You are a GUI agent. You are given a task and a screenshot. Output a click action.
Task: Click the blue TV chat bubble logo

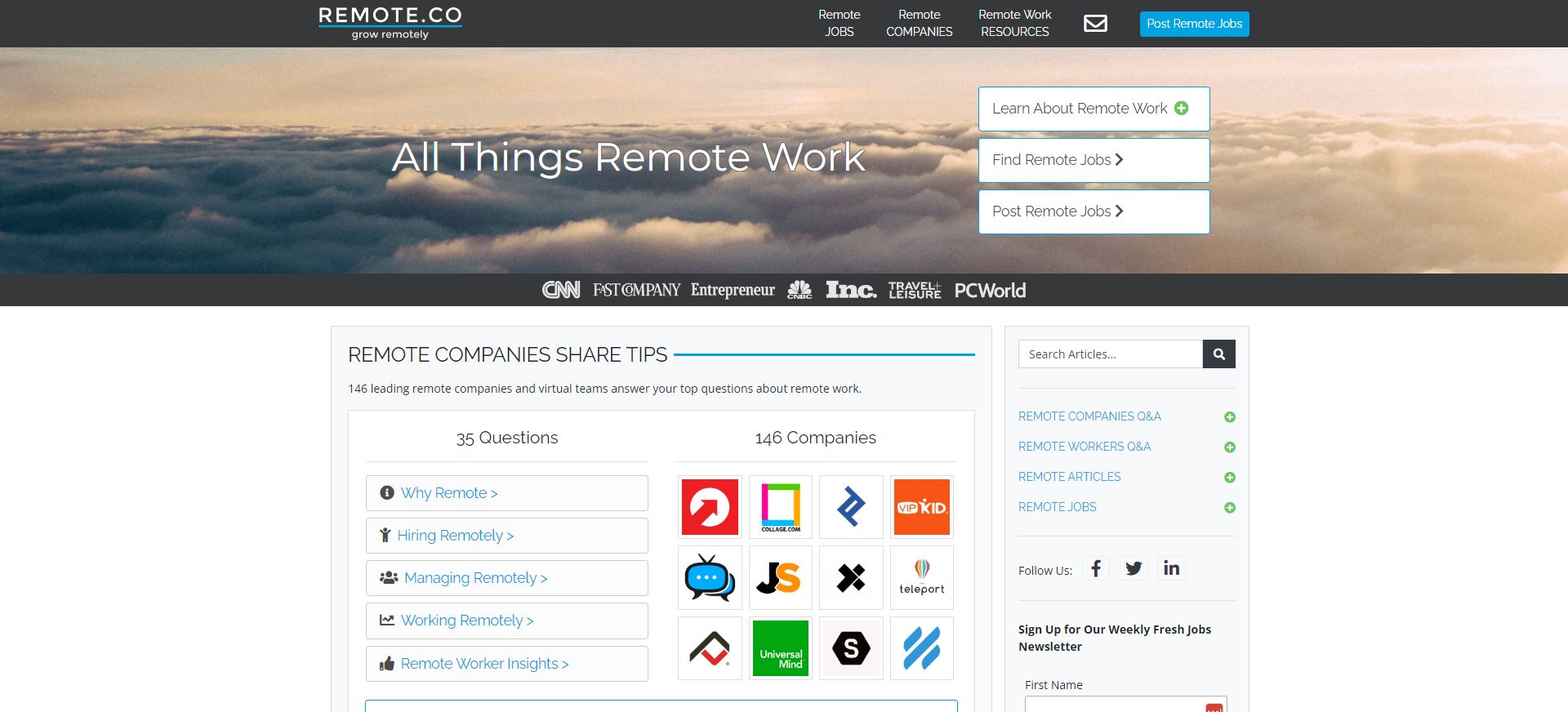click(710, 578)
